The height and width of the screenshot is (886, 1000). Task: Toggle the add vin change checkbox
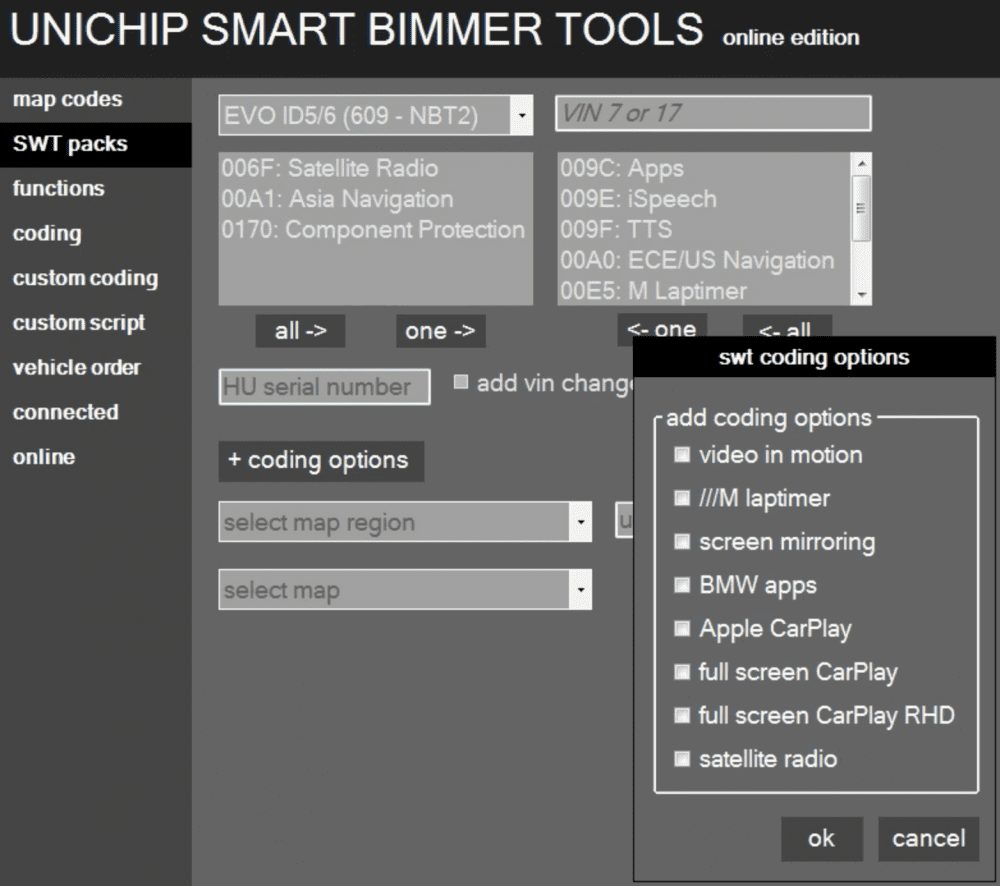click(460, 383)
